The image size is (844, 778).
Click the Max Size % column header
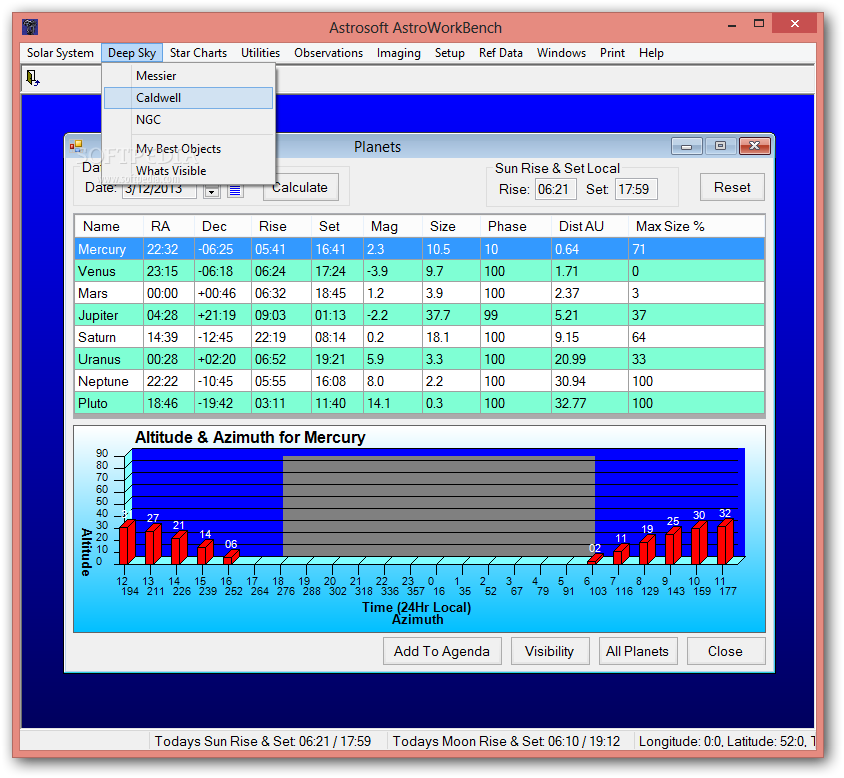[x=697, y=226]
